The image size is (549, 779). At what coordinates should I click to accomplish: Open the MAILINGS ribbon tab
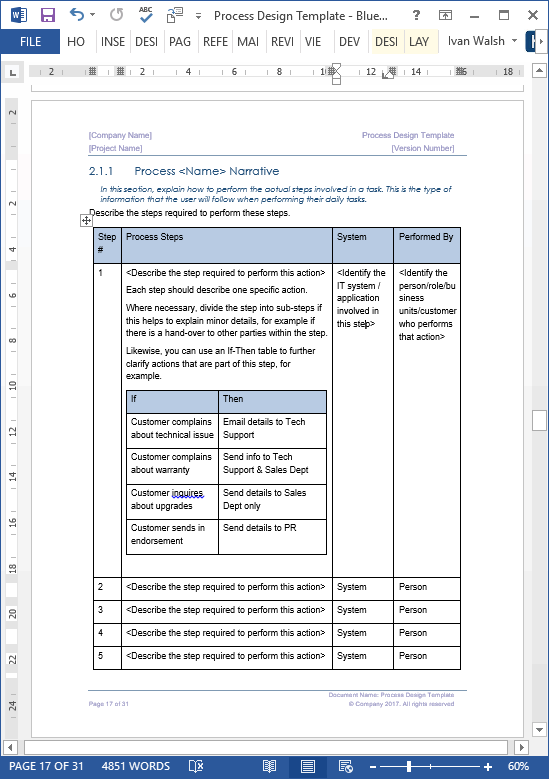[x=248, y=42]
